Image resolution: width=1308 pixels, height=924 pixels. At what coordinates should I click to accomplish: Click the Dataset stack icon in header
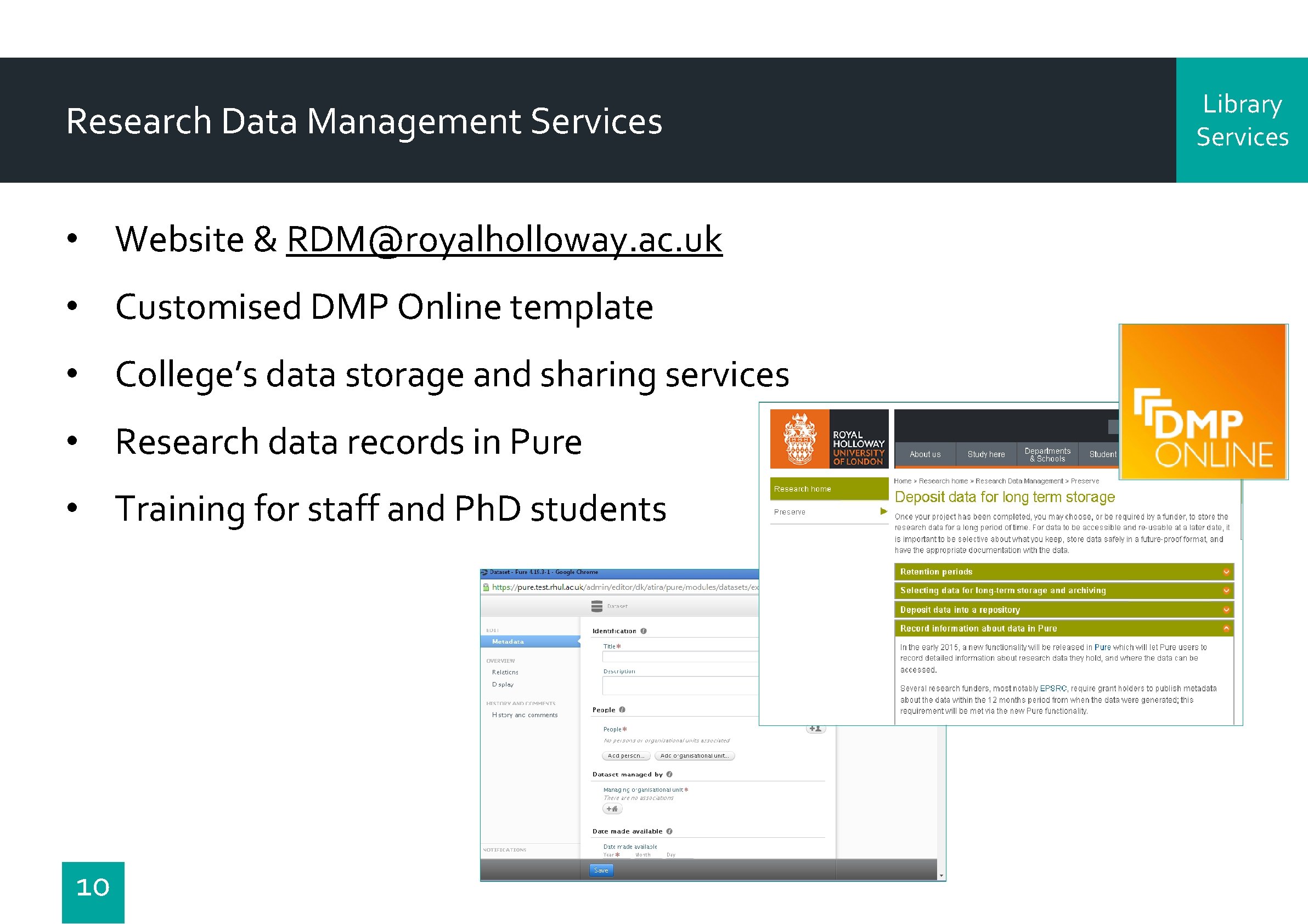click(596, 606)
